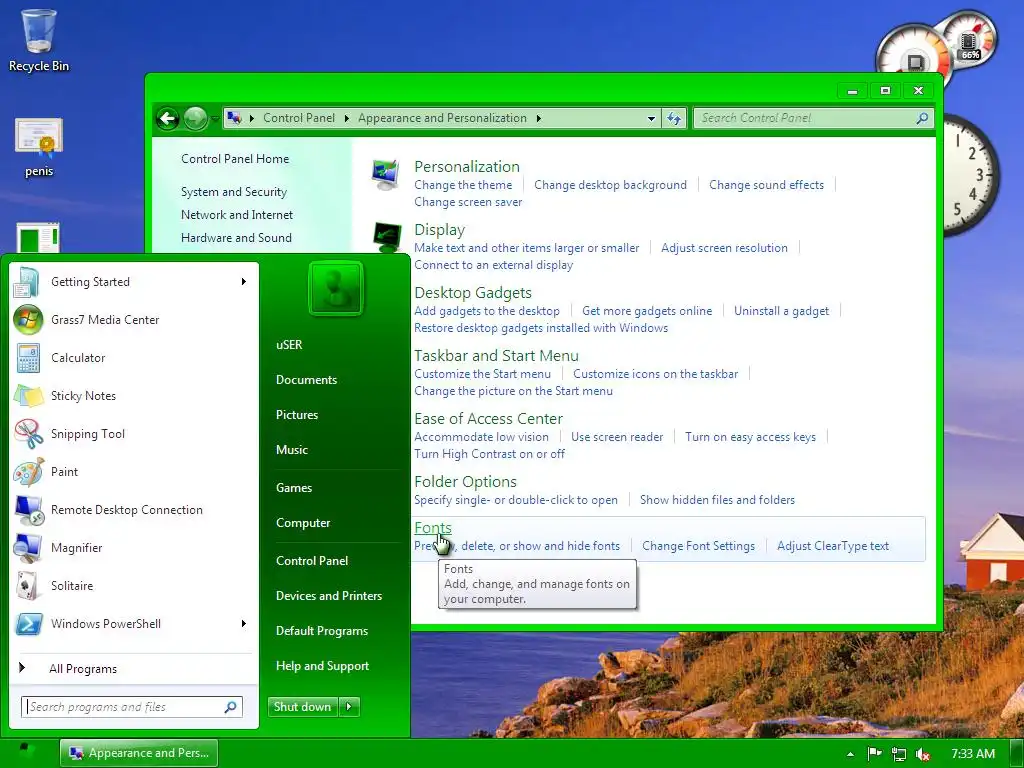Open Games from Start menu

(294, 488)
